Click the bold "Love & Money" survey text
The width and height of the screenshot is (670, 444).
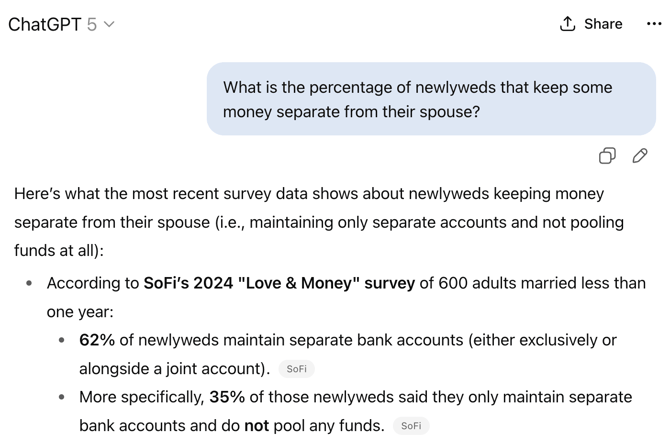279,283
